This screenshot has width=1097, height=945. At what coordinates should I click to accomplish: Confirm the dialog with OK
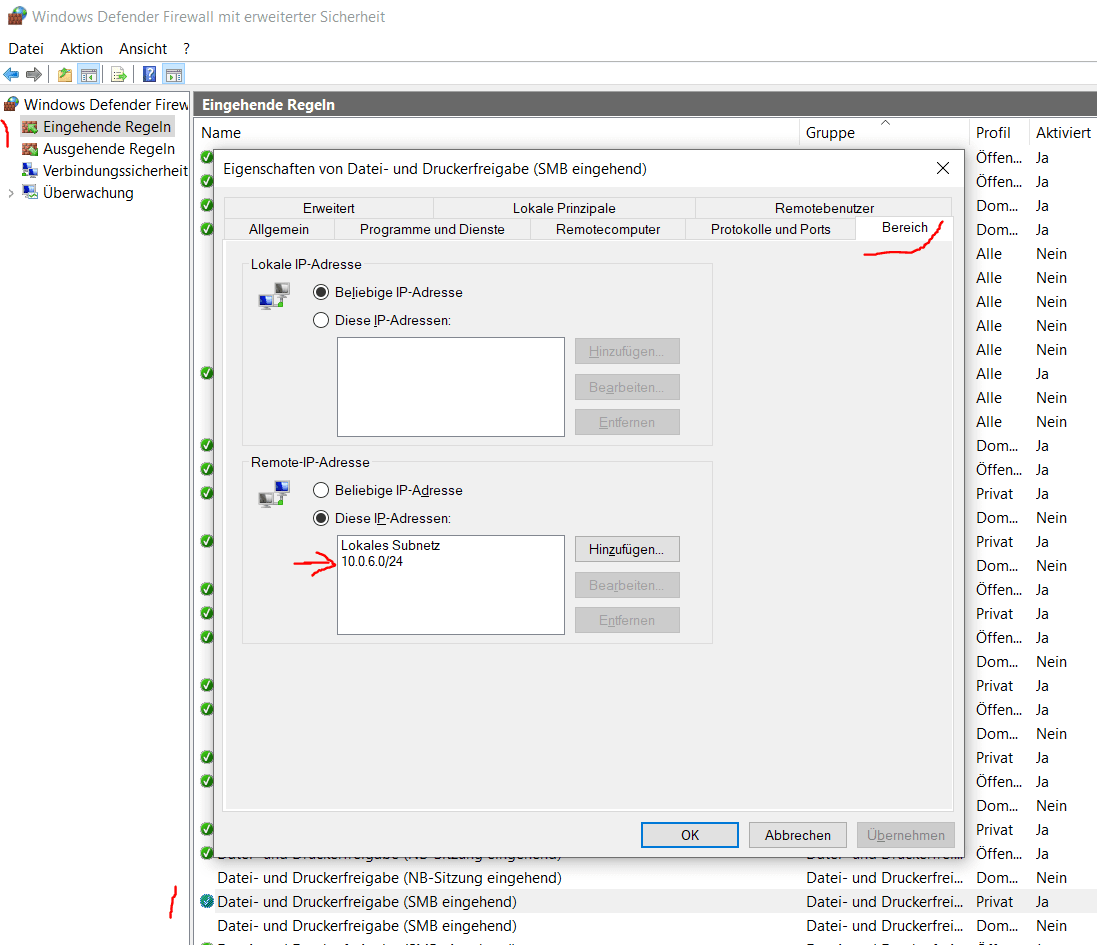pos(690,835)
